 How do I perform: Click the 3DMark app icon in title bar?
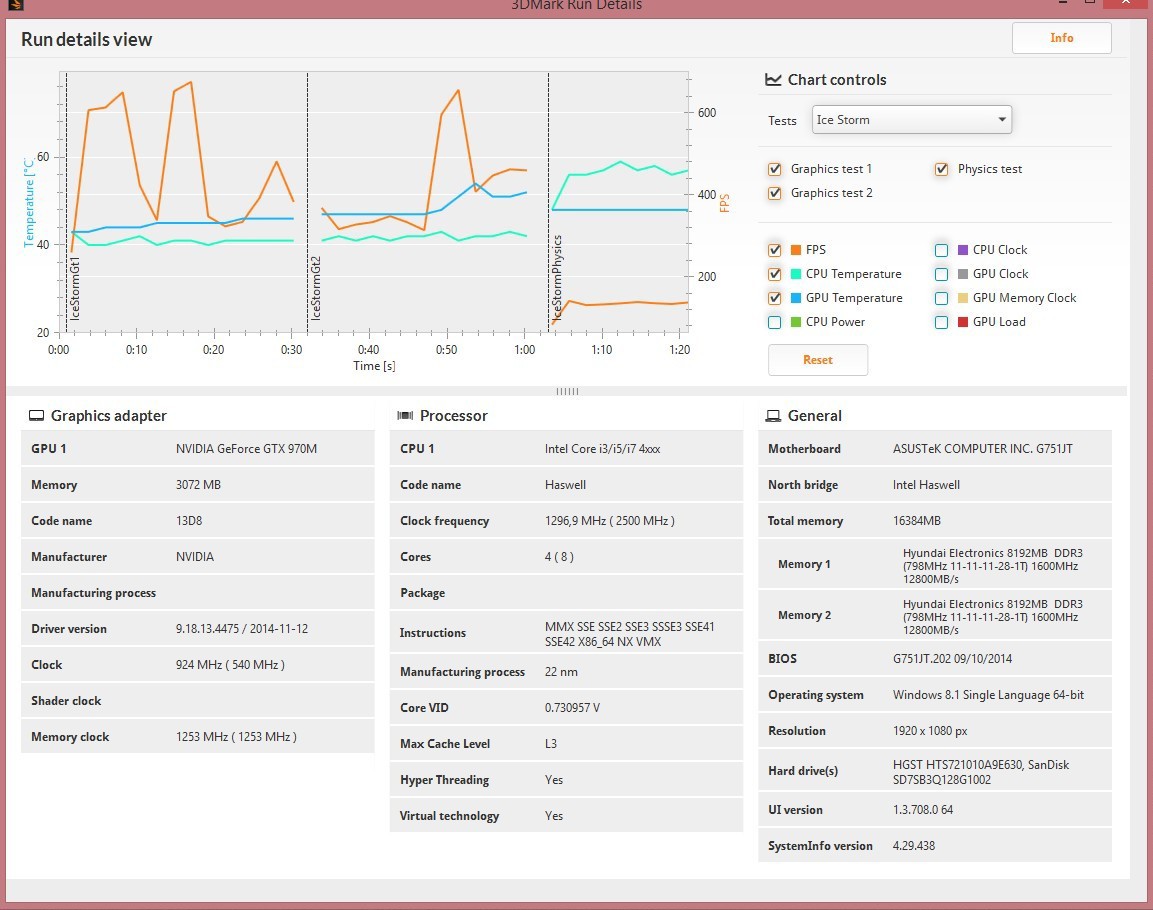click(15, 4)
